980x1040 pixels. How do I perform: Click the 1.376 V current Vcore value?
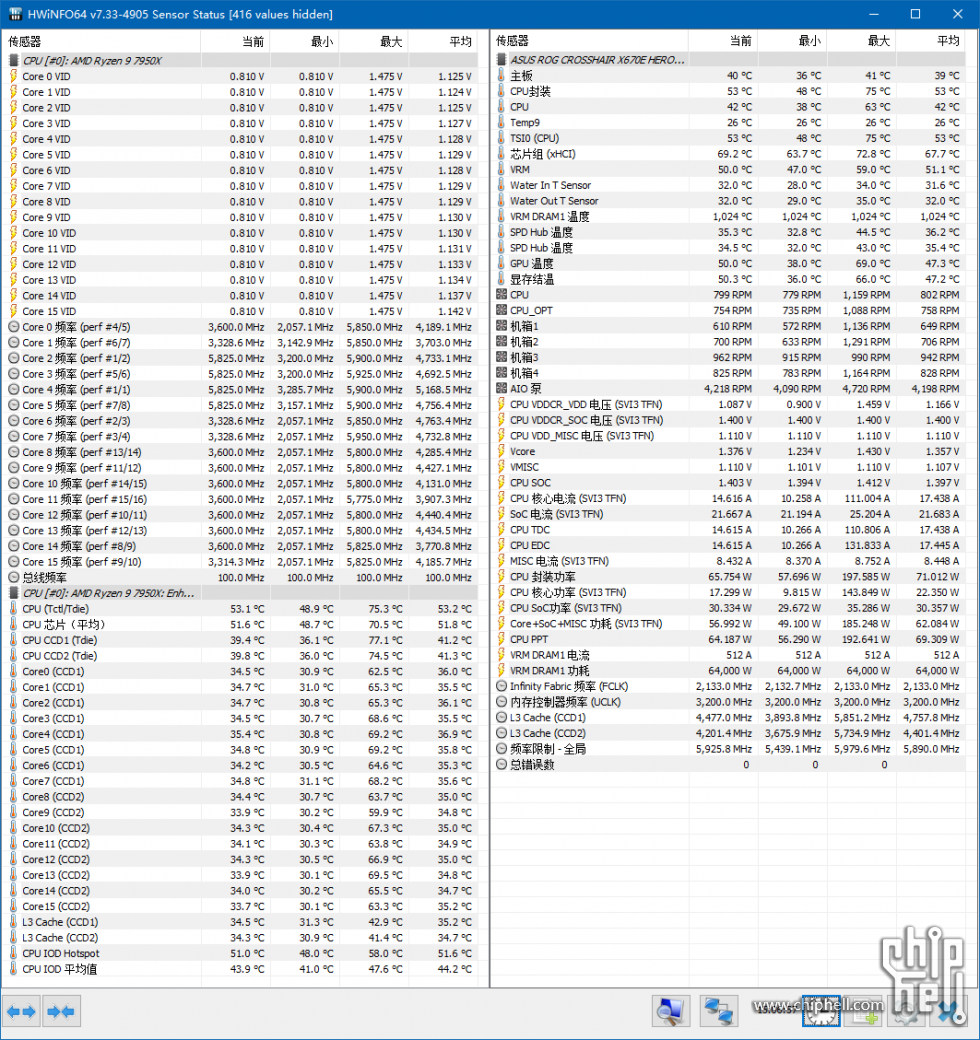[x=735, y=452]
